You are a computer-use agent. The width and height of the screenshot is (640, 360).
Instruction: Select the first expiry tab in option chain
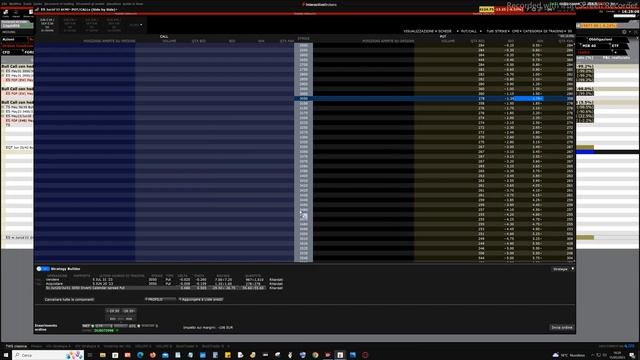(47, 25)
